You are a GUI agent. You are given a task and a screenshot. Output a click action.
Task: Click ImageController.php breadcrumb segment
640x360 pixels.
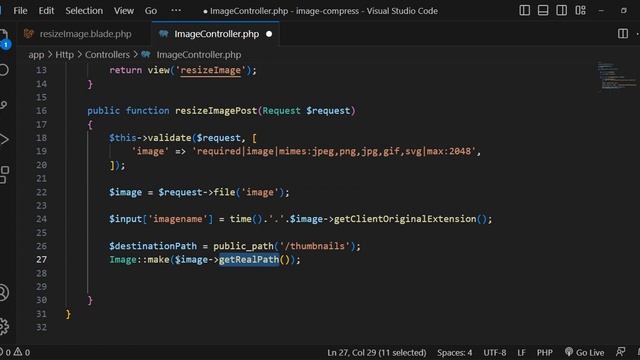click(x=199, y=55)
